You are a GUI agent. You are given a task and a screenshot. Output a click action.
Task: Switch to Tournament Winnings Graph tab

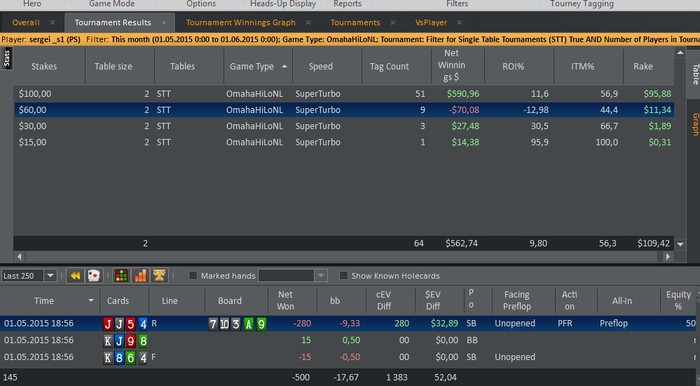pos(241,22)
